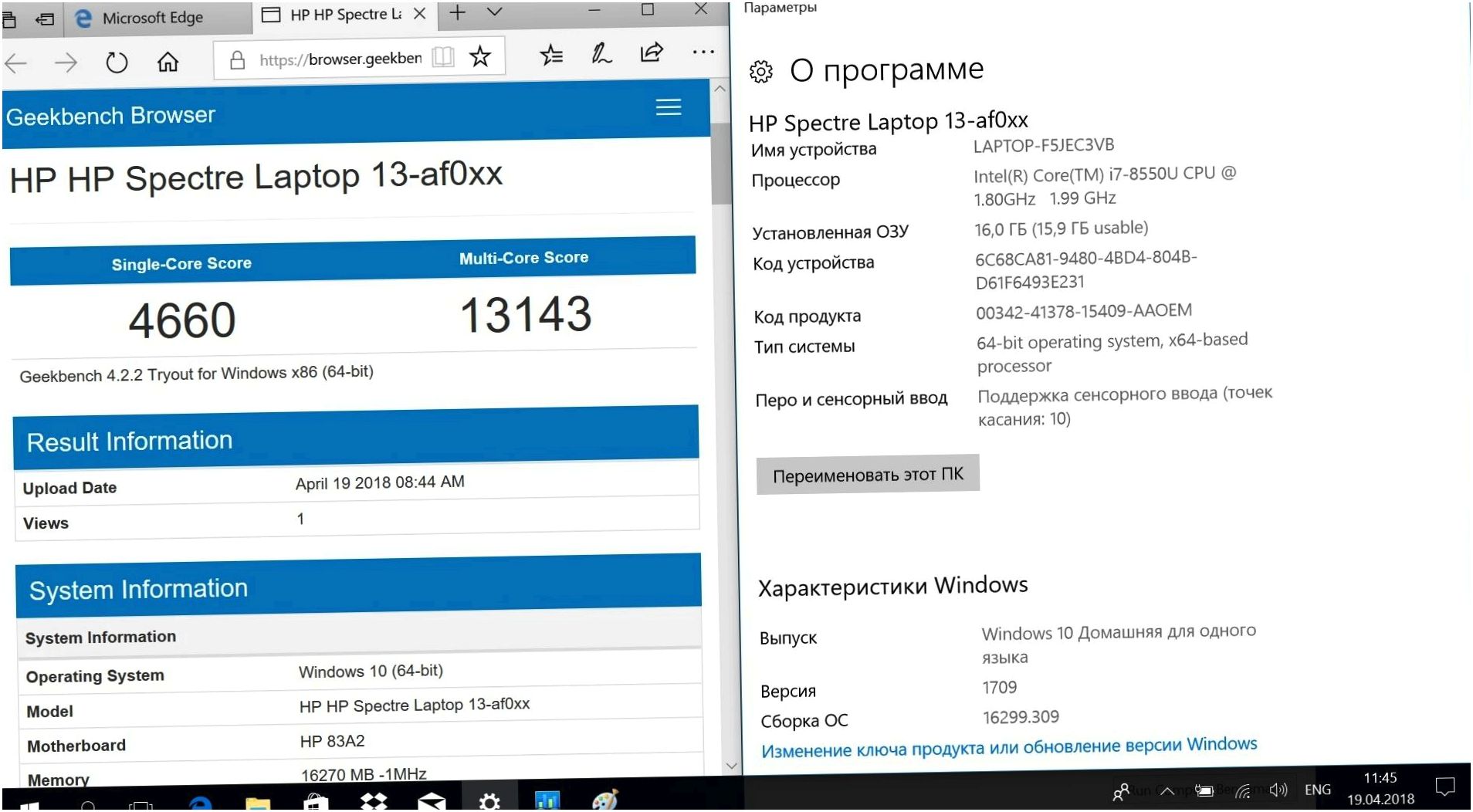Show tab previews chevron
The height and width of the screenshot is (812, 1473).
point(495,12)
